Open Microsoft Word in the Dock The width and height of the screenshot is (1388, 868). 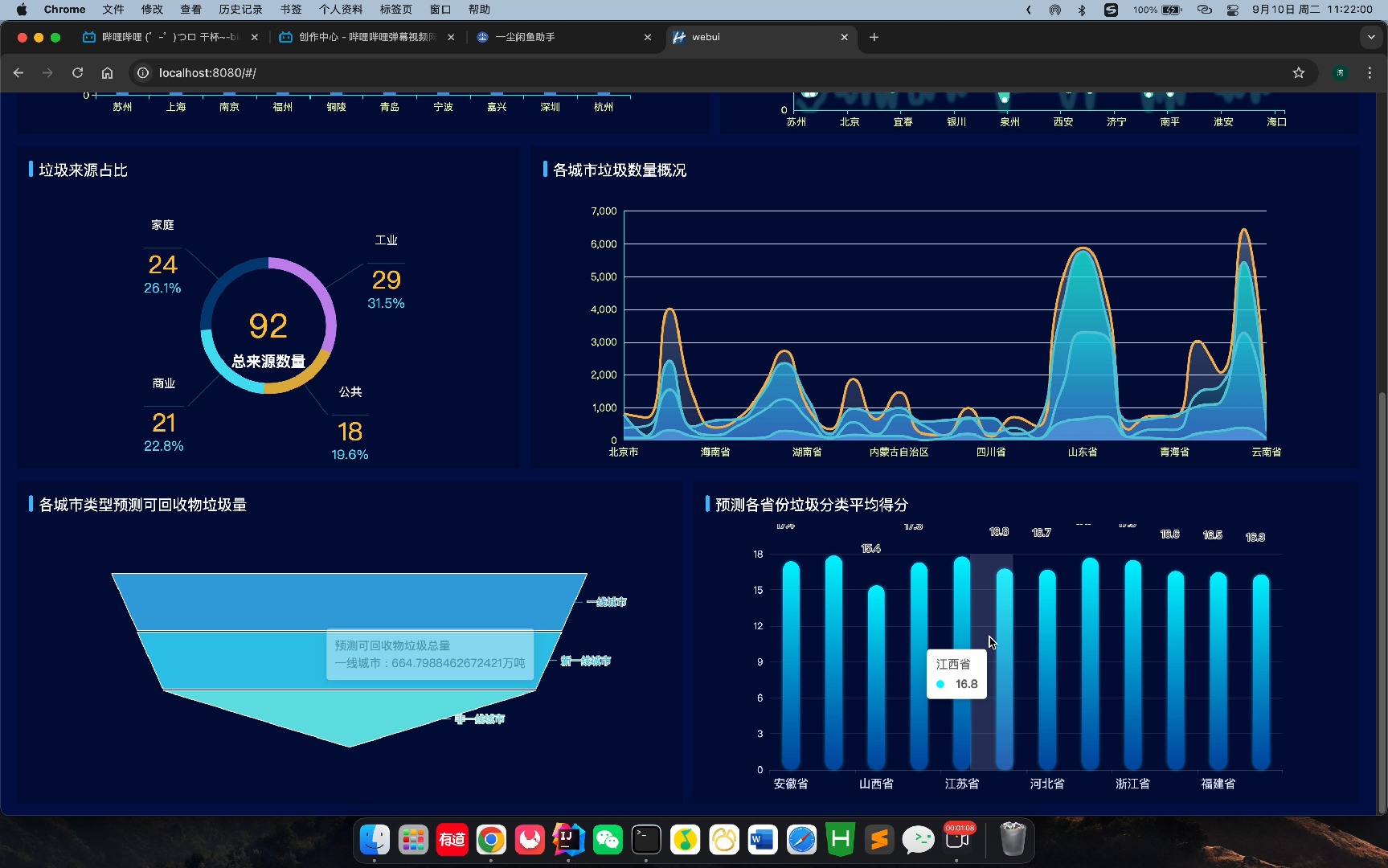[x=763, y=840]
